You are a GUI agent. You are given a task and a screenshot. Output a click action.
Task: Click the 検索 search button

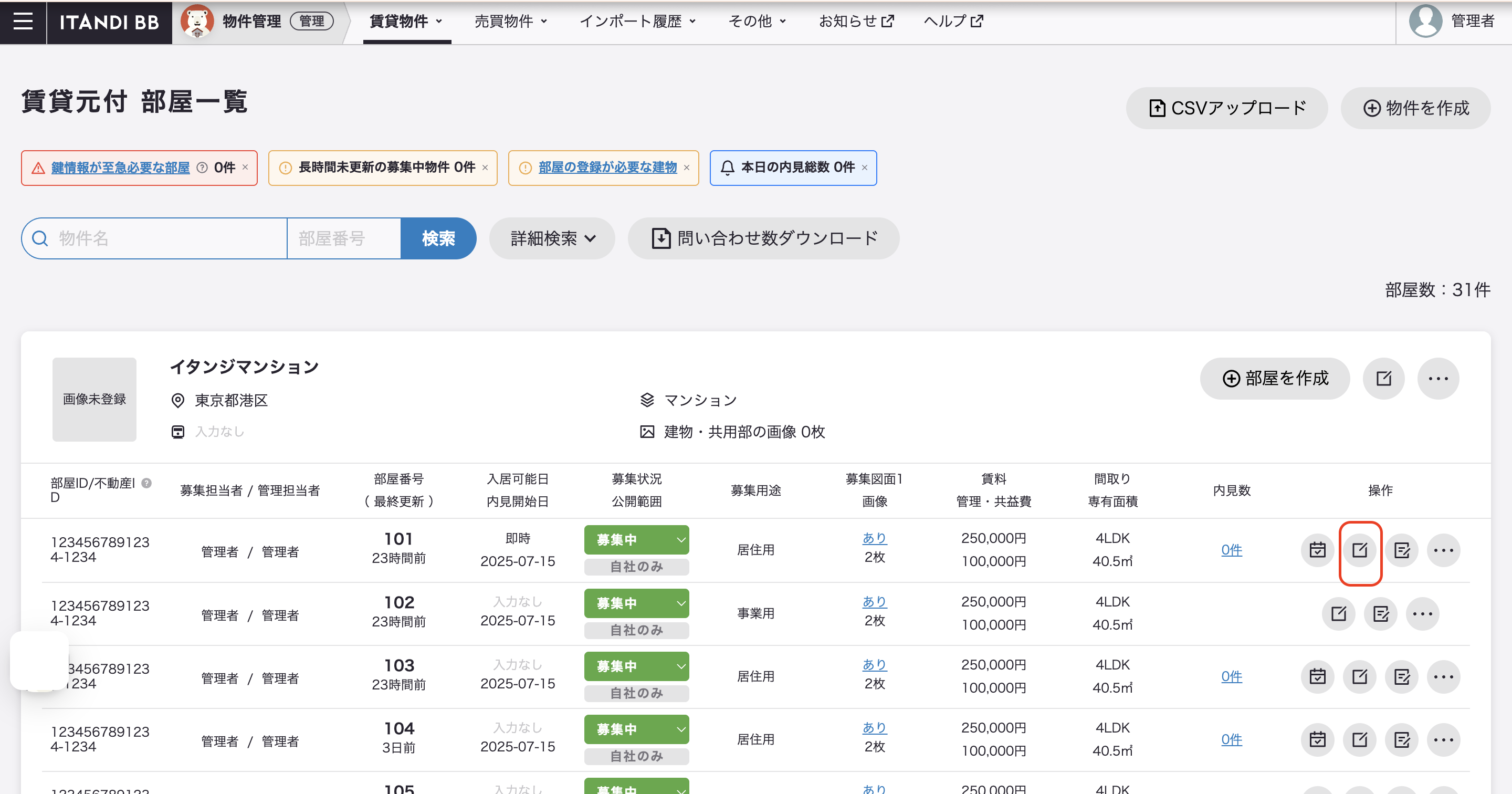(x=438, y=238)
